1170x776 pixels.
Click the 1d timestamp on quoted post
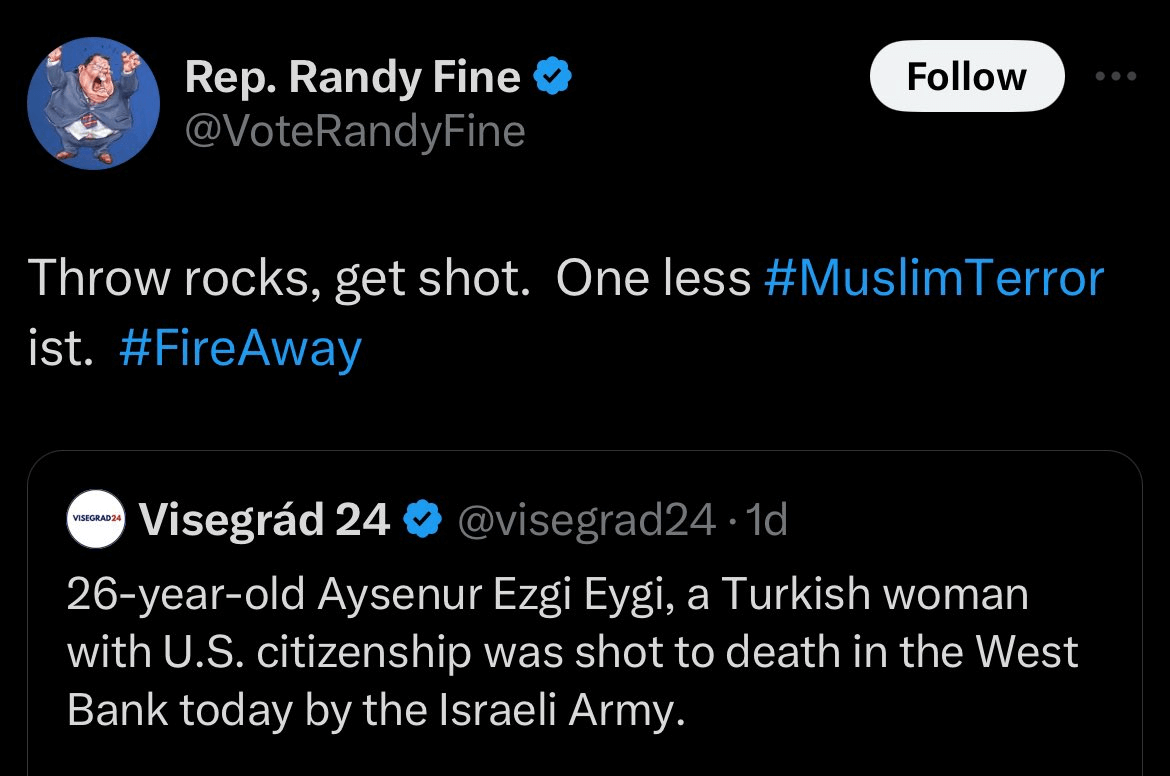[768, 519]
